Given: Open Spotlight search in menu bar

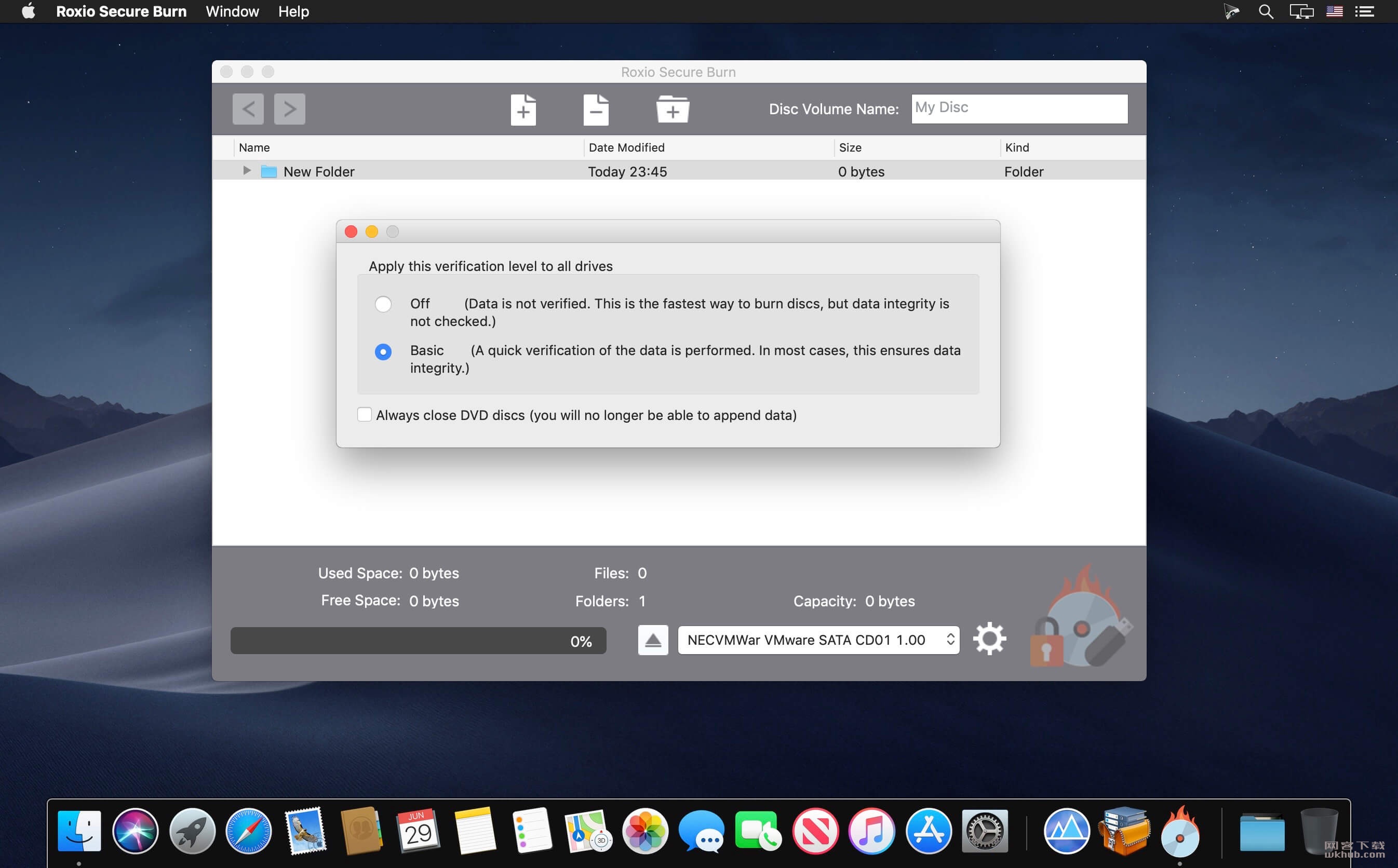Looking at the screenshot, I should 1266,11.
